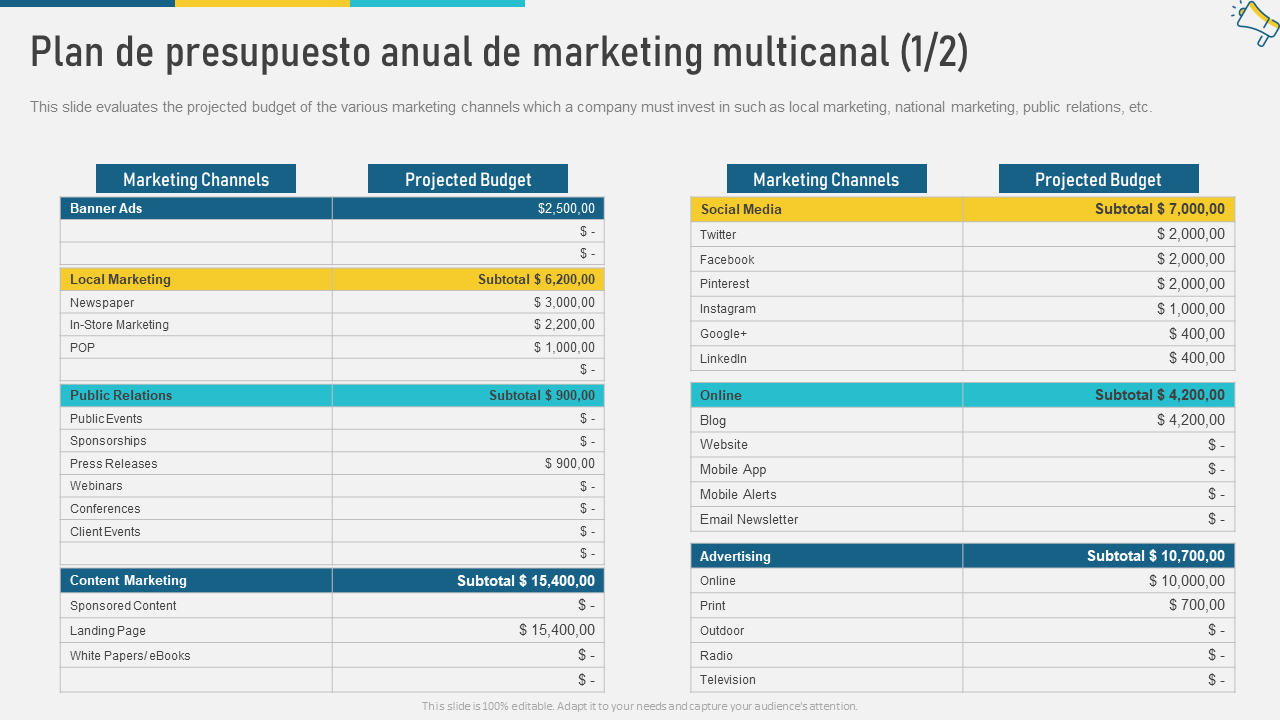Click the "In-Store Marketing" row label

tap(119, 325)
